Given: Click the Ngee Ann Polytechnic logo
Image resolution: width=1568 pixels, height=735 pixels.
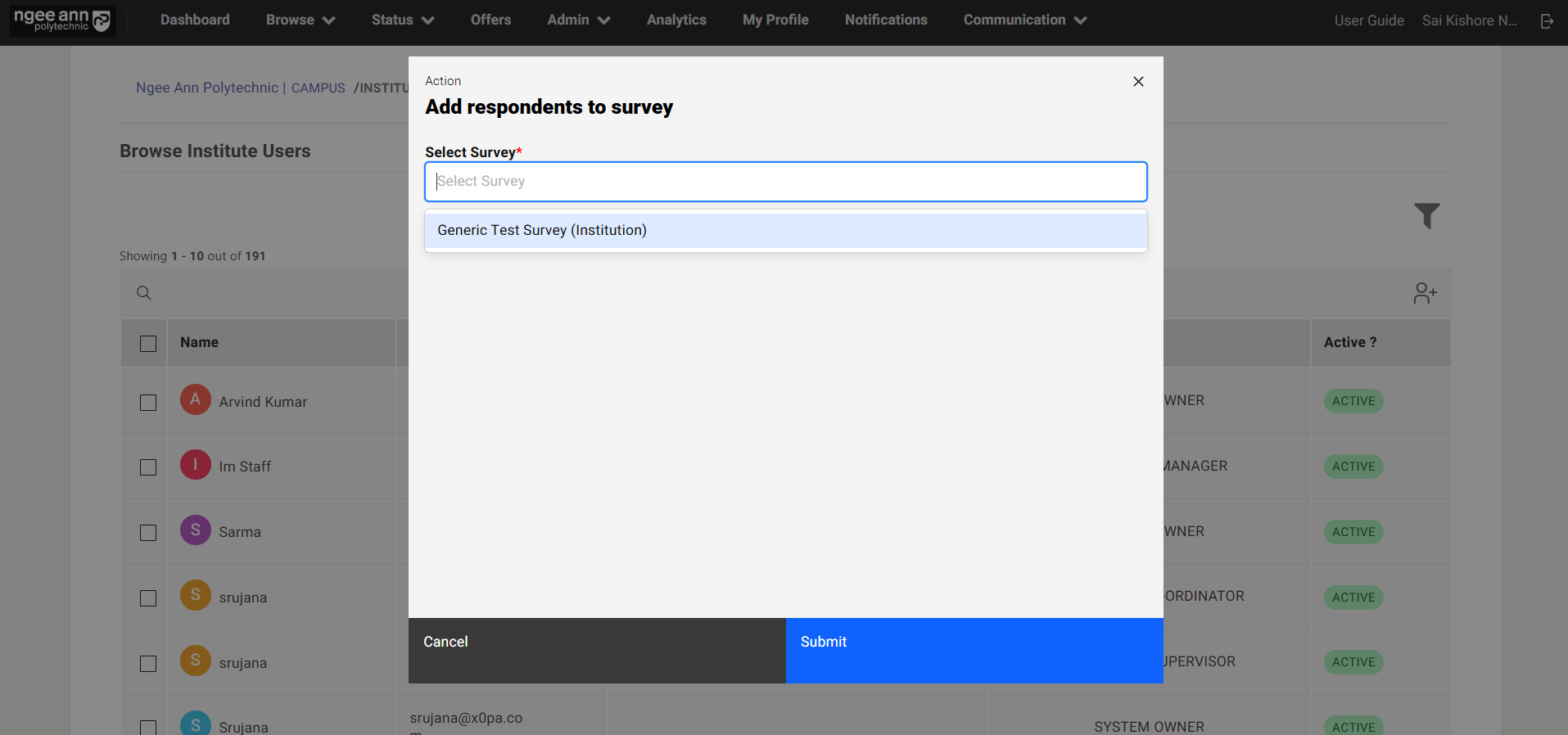Looking at the screenshot, I should coord(62,20).
